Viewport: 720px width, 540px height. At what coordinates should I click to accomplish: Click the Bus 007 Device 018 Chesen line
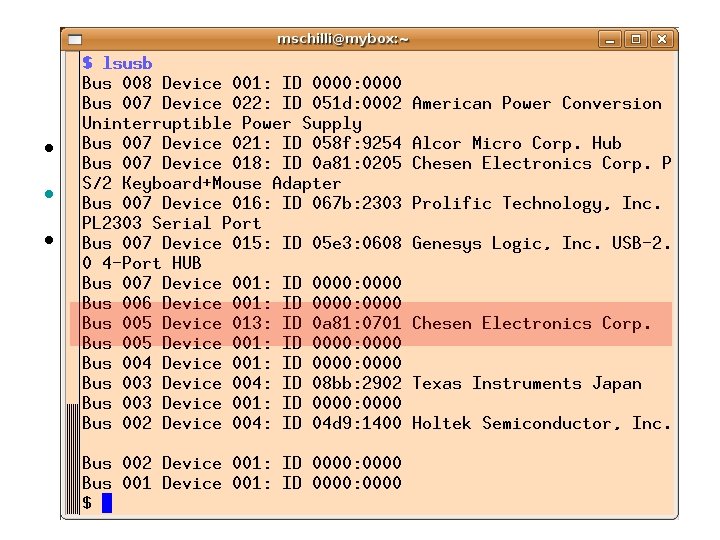click(377, 163)
